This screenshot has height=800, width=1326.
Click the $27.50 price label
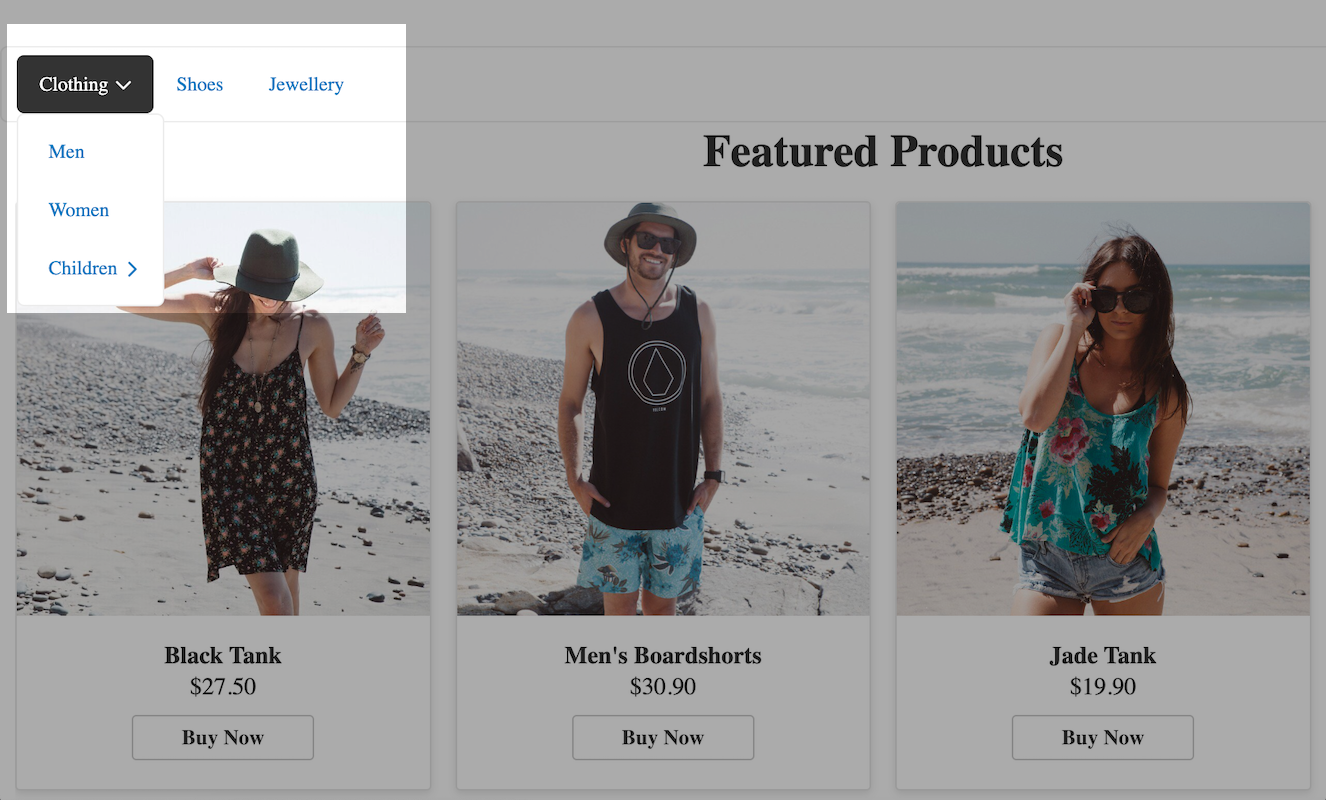tap(222, 687)
